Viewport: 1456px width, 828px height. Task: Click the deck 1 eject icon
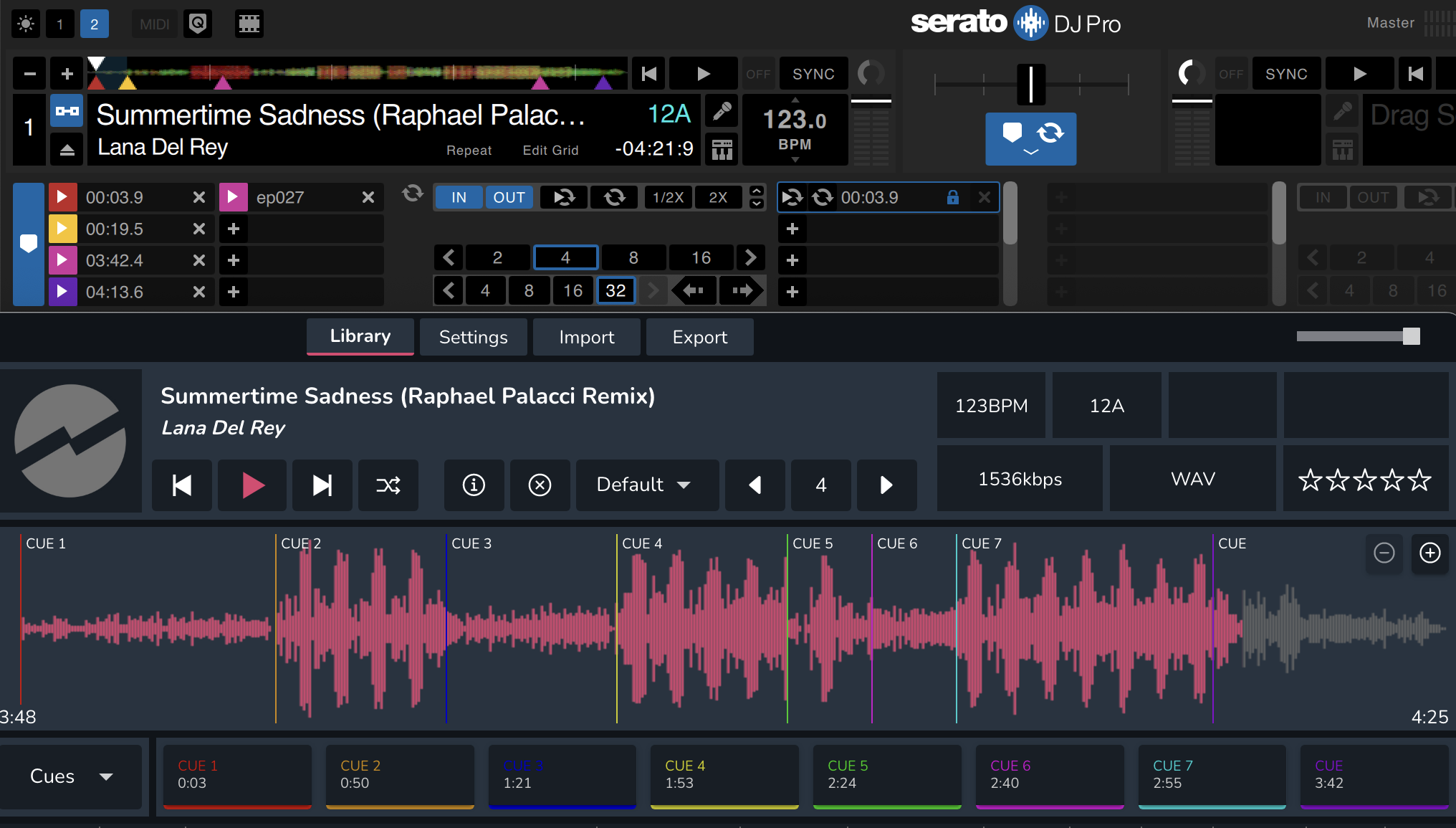(67, 149)
